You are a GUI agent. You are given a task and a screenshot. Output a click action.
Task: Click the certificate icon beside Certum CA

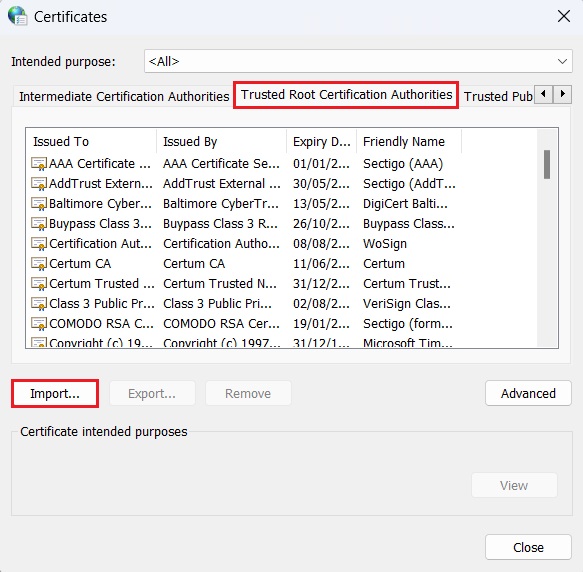point(39,264)
